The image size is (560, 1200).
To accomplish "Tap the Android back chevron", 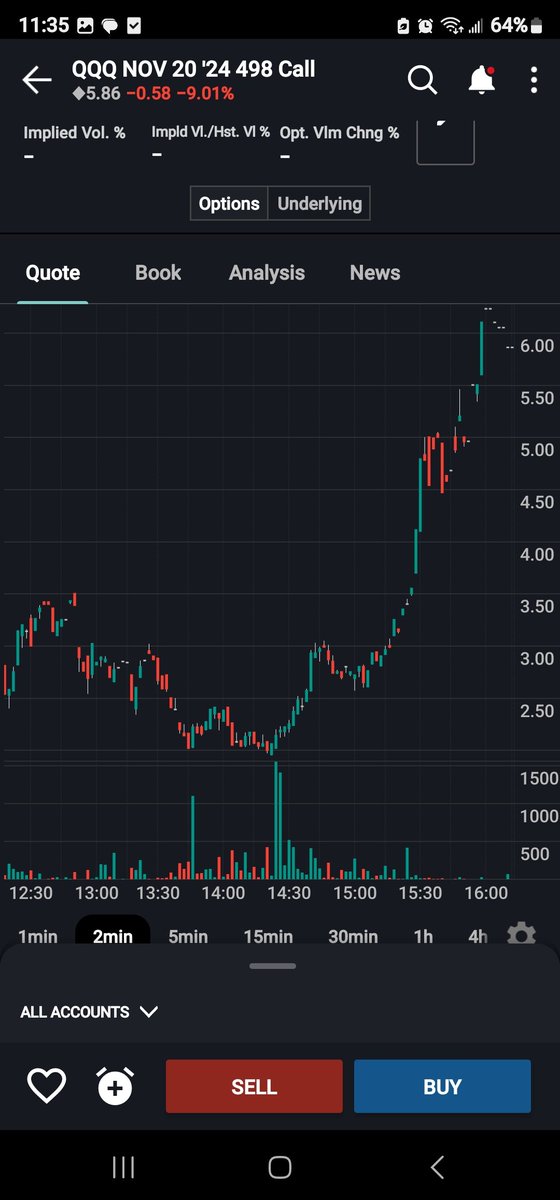I will pos(437,1166).
